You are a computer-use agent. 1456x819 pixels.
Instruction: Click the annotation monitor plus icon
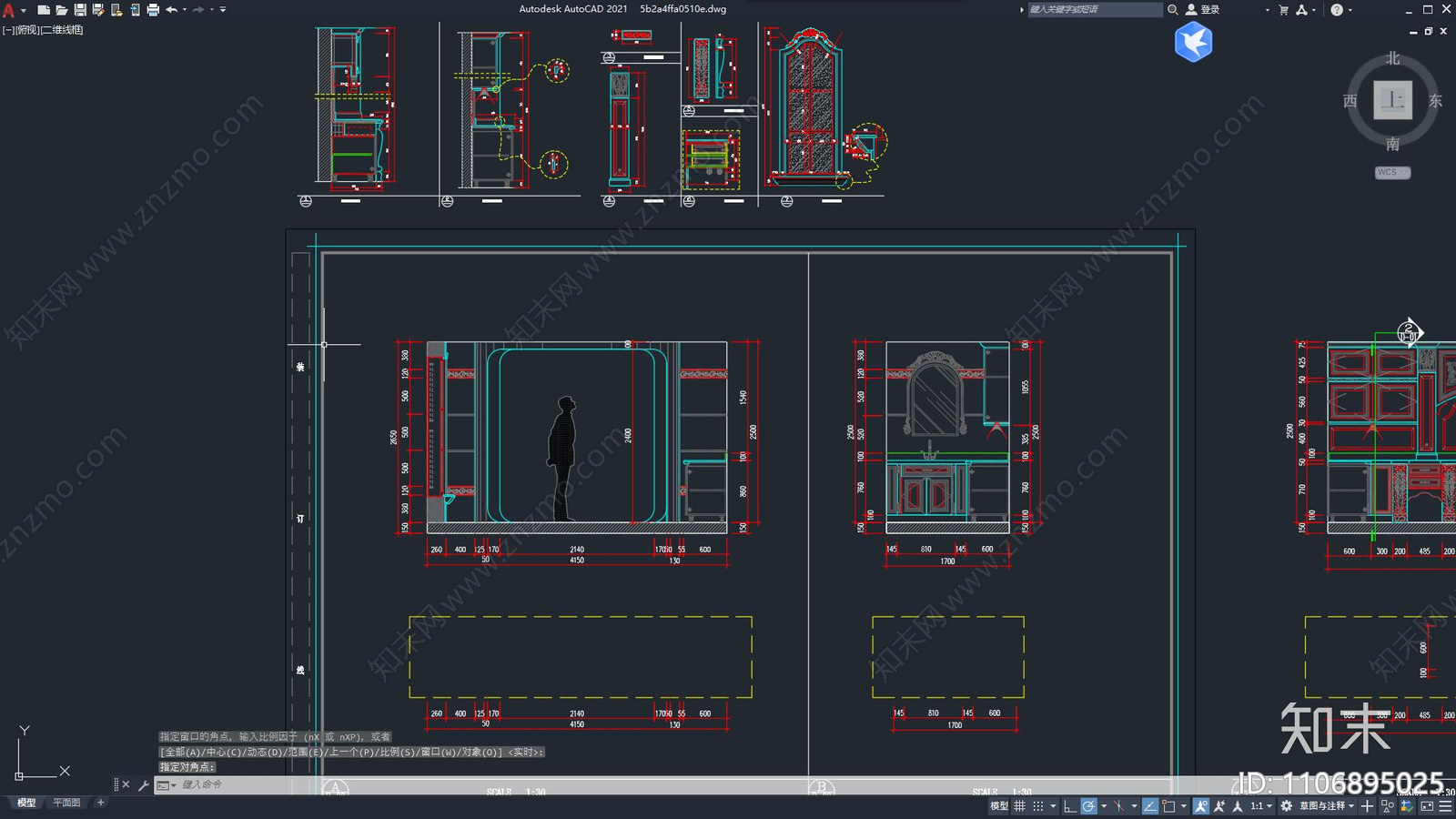pyautogui.click(x=1367, y=806)
